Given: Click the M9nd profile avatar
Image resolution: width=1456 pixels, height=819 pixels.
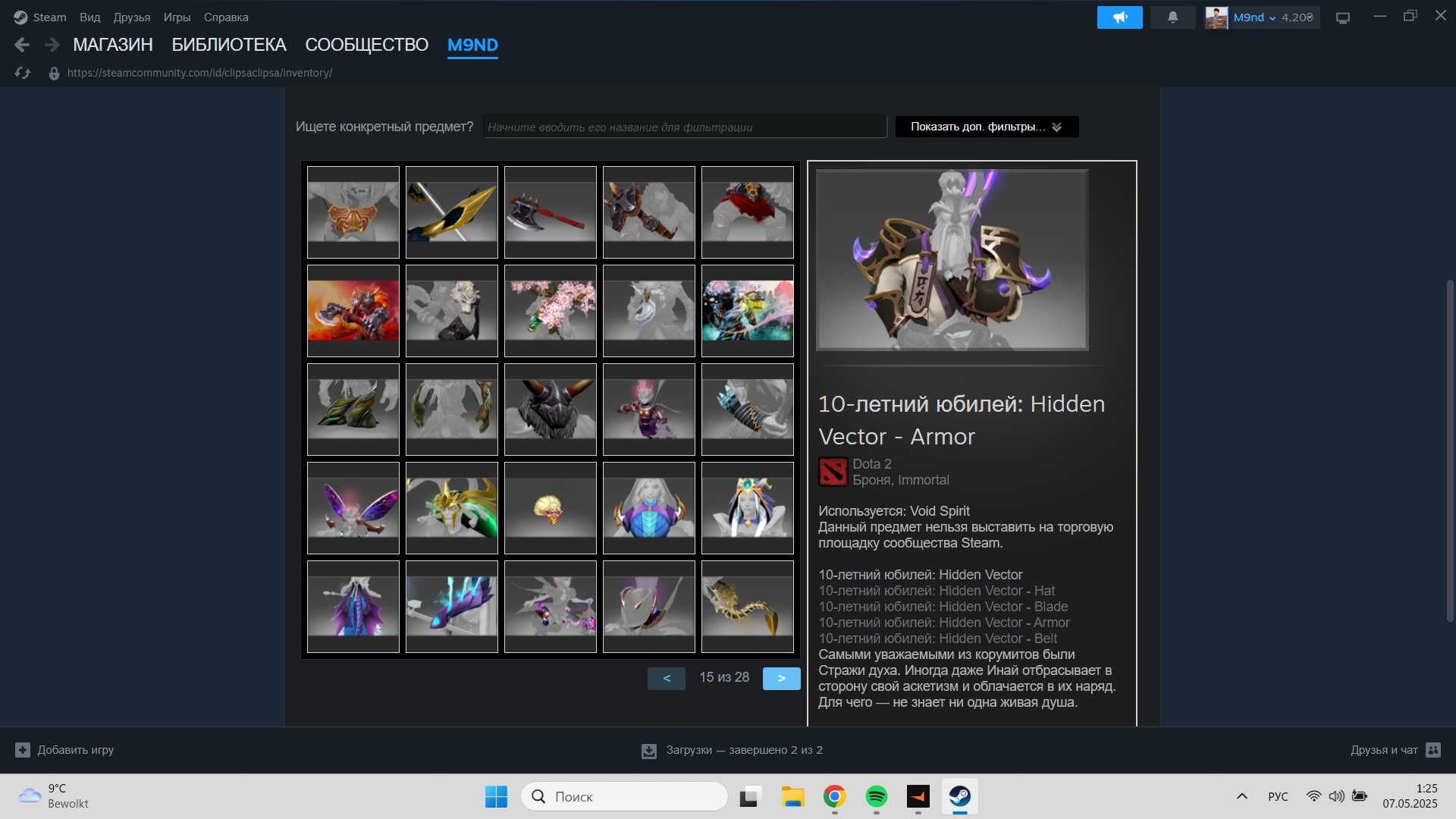Looking at the screenshot, I should (x=1216, y=17).
